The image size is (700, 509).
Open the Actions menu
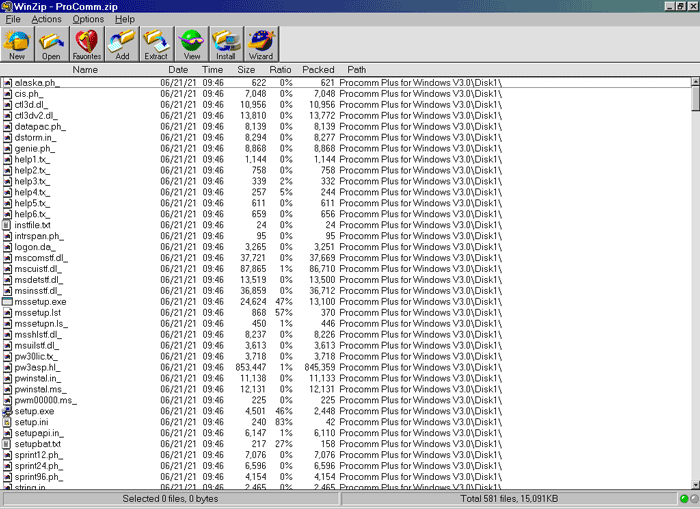point(46,19)
